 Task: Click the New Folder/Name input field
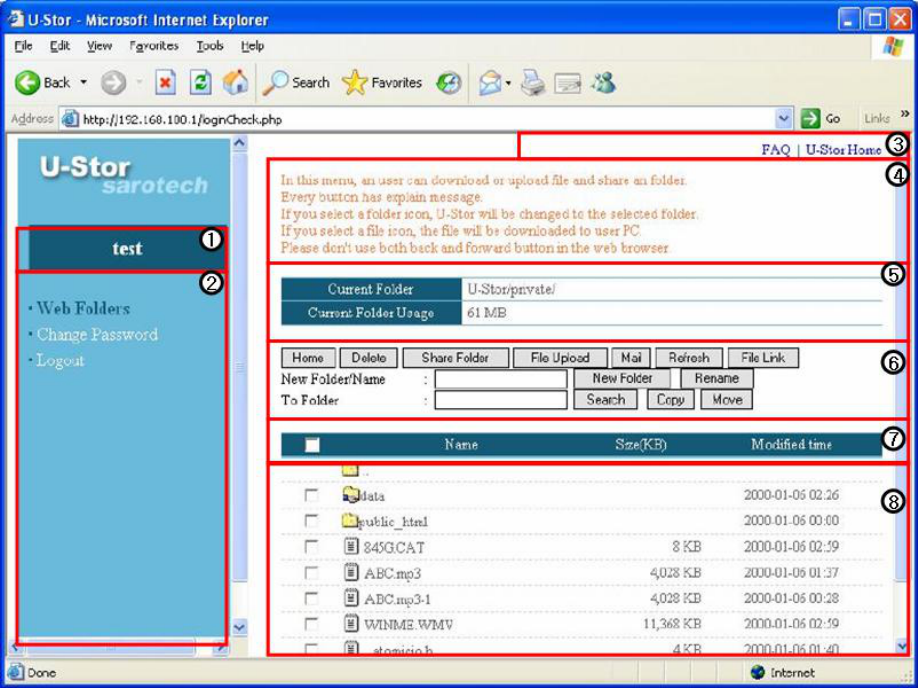coord(501,379)
